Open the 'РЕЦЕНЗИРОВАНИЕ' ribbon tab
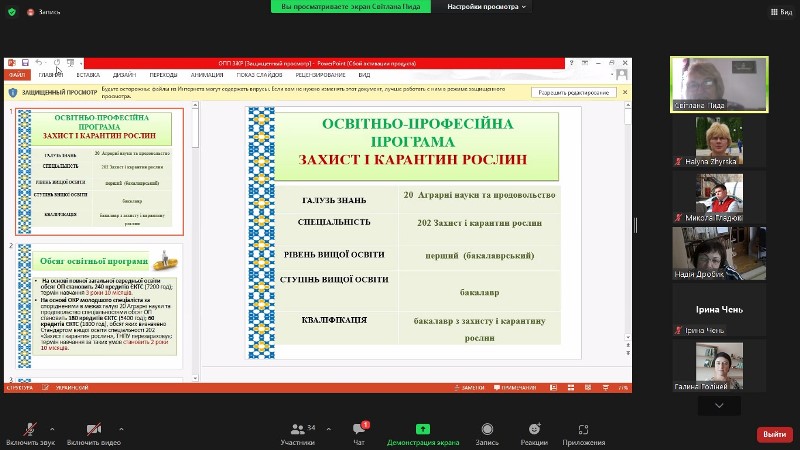 coord(320,75)
